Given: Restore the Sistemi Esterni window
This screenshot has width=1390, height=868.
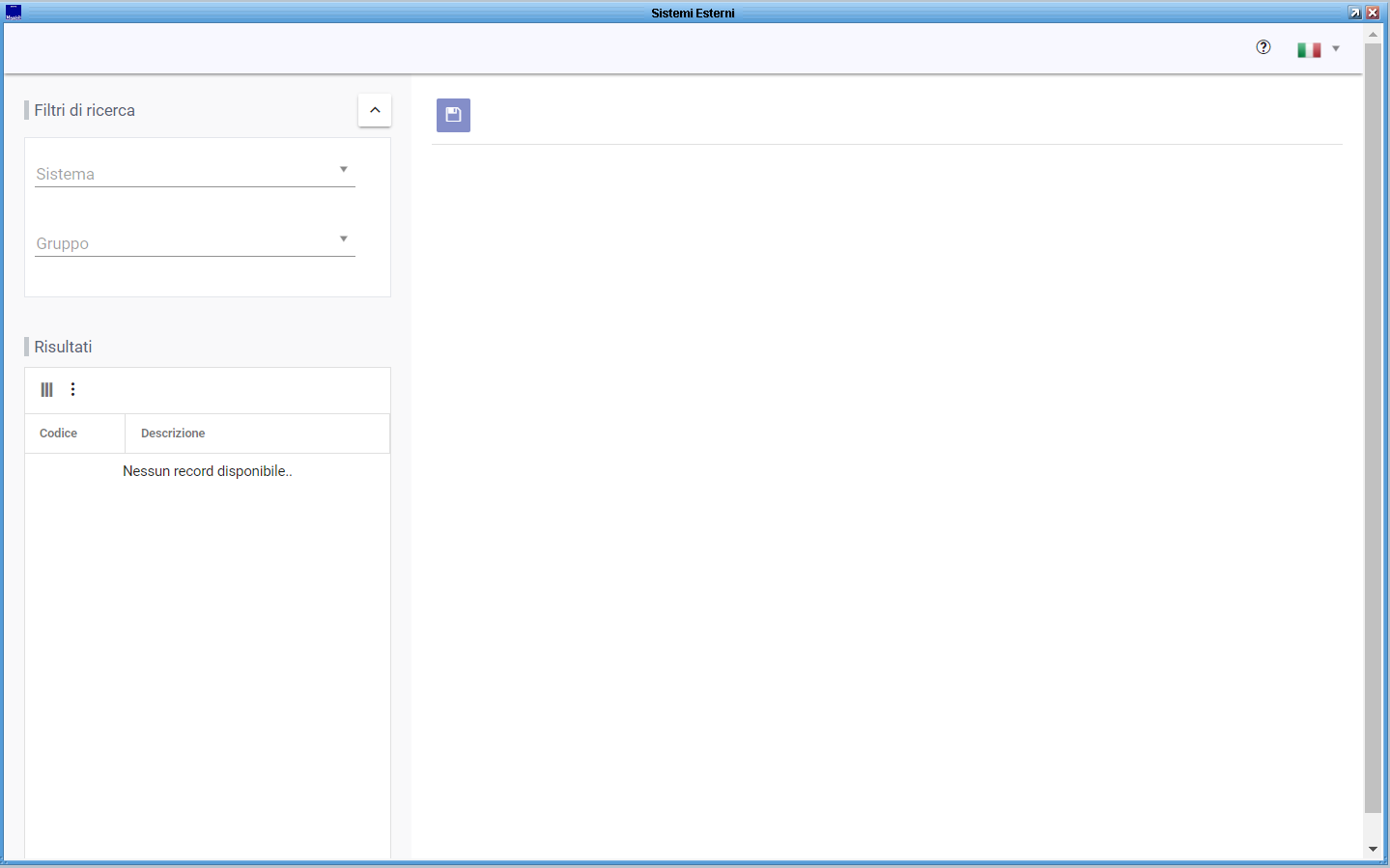Looking at the screenshot, I should [1355, 13].
